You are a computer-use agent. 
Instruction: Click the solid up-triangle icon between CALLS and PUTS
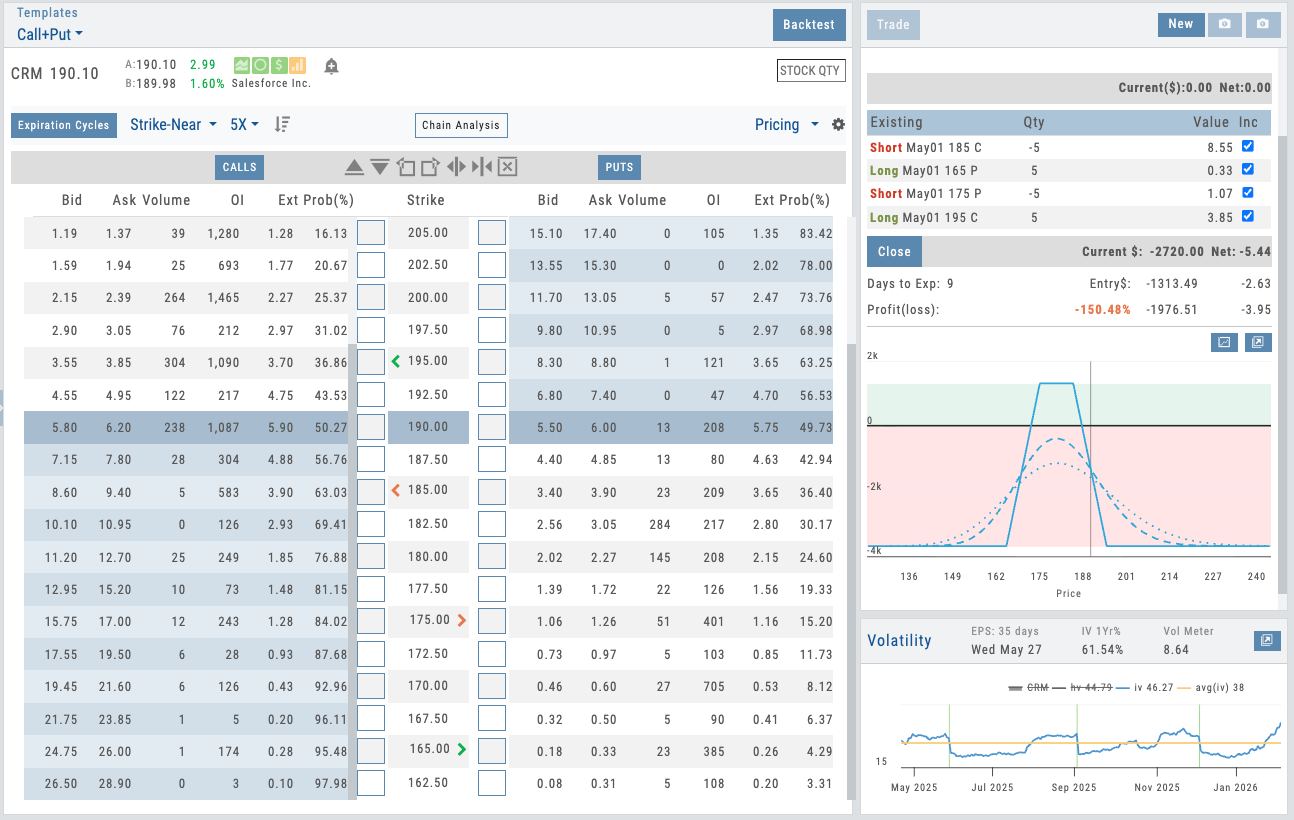tap(354, 167)
